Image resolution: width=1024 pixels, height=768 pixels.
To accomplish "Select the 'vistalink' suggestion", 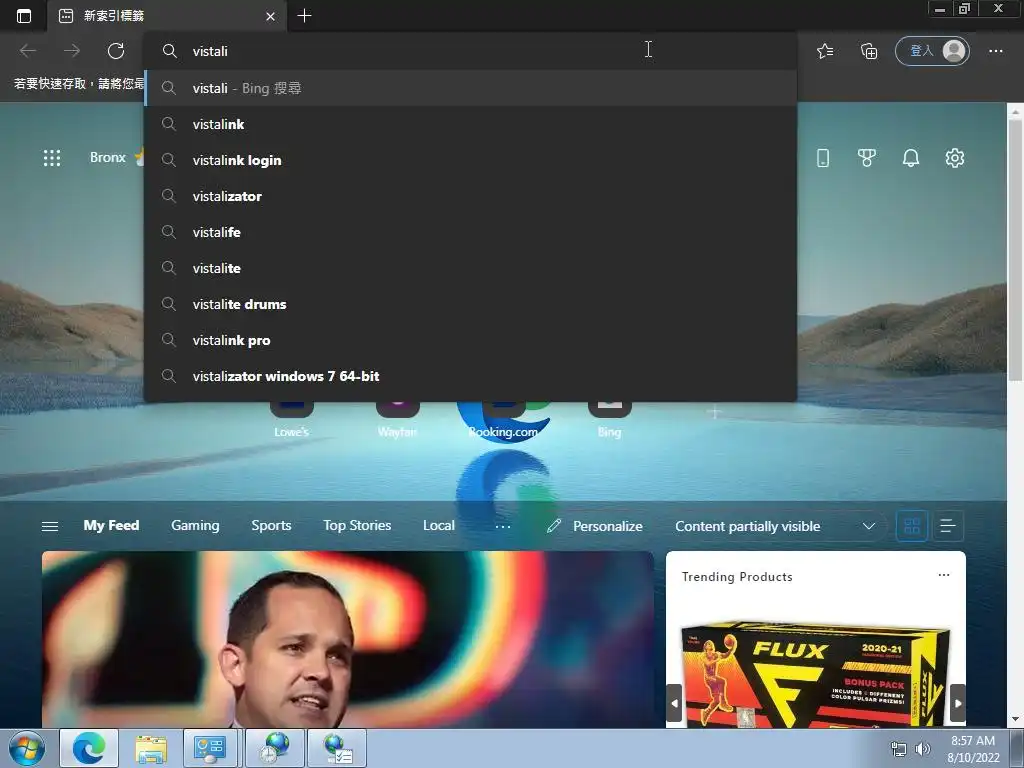I will pyautogui.click(x=470, y=124).
